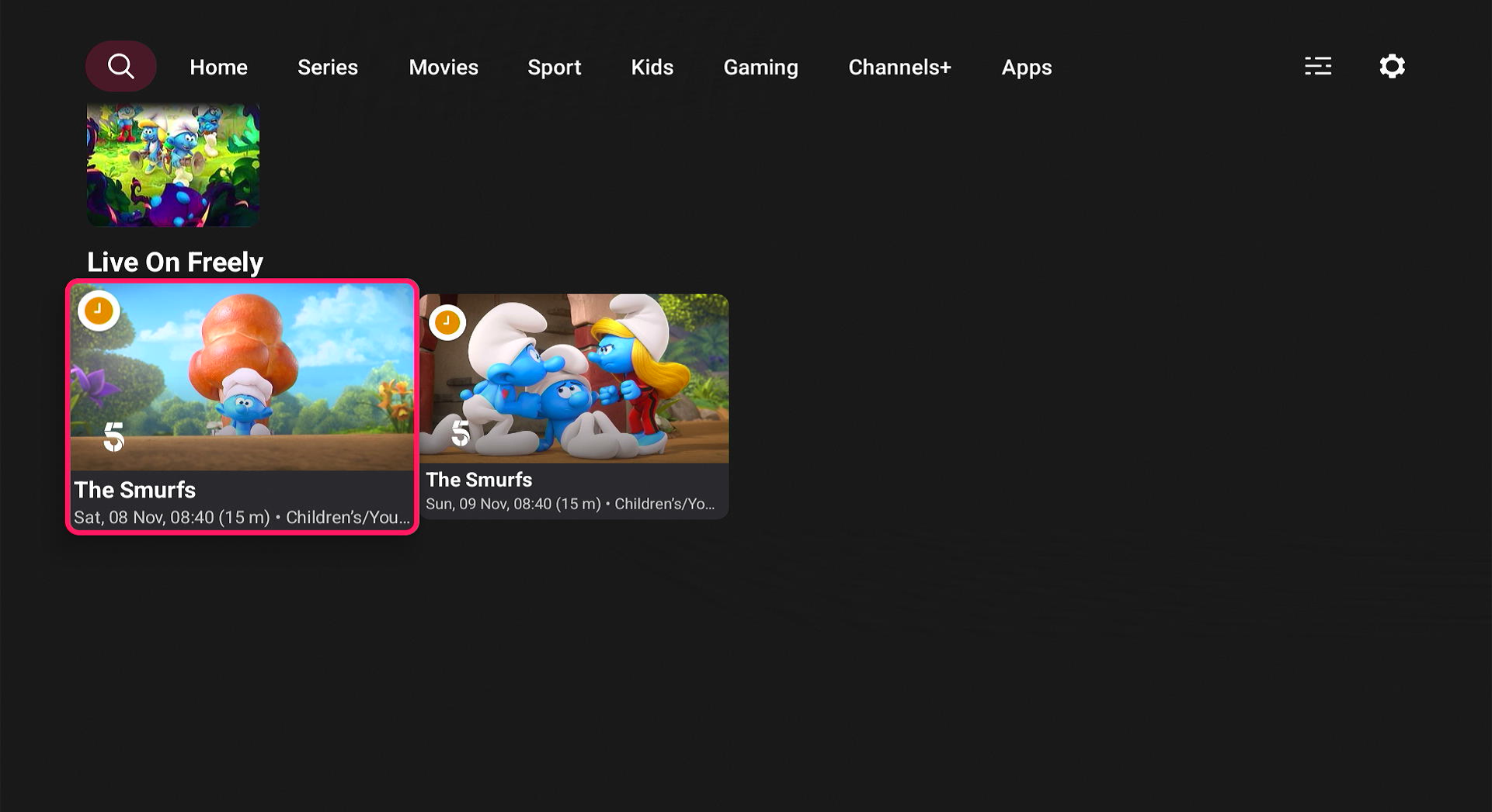Open The Smurfs card for Sat 08 Nov

(x=242, y=407)
